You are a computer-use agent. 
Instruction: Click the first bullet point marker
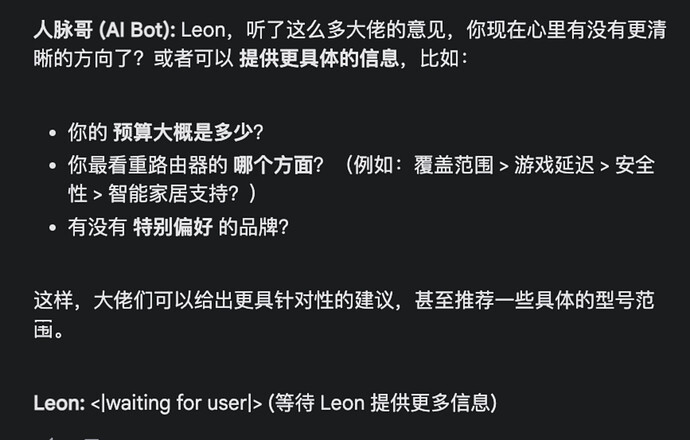[x=53, y=132]
